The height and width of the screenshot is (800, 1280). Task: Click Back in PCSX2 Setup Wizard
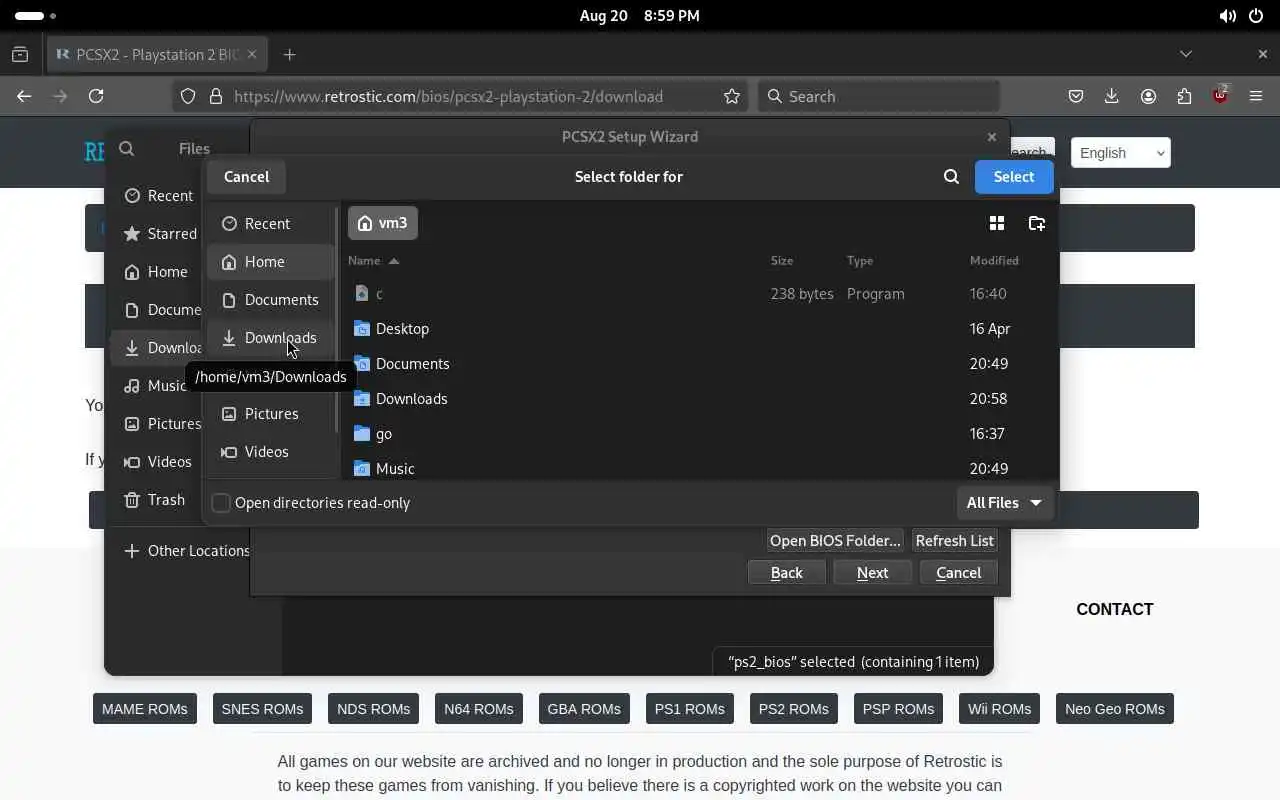pos(786,573)
